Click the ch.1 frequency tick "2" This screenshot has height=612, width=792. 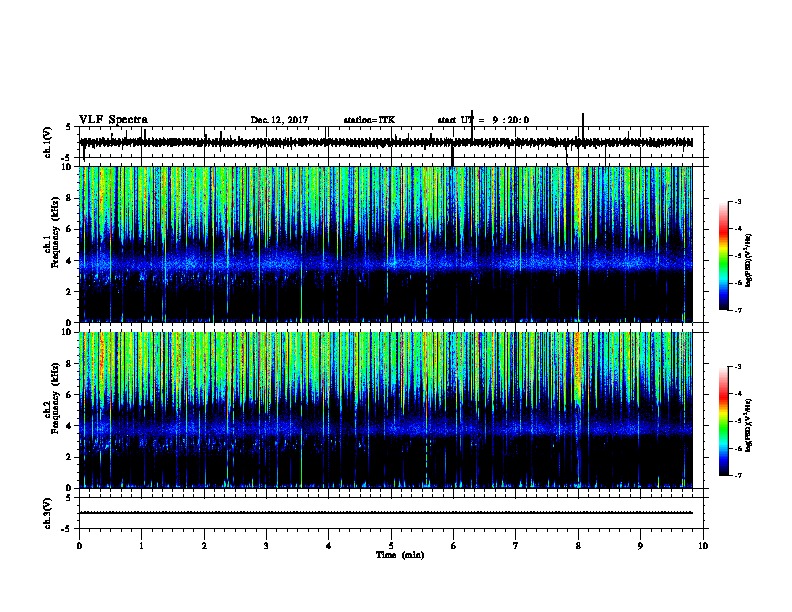[x=70, y=291]
